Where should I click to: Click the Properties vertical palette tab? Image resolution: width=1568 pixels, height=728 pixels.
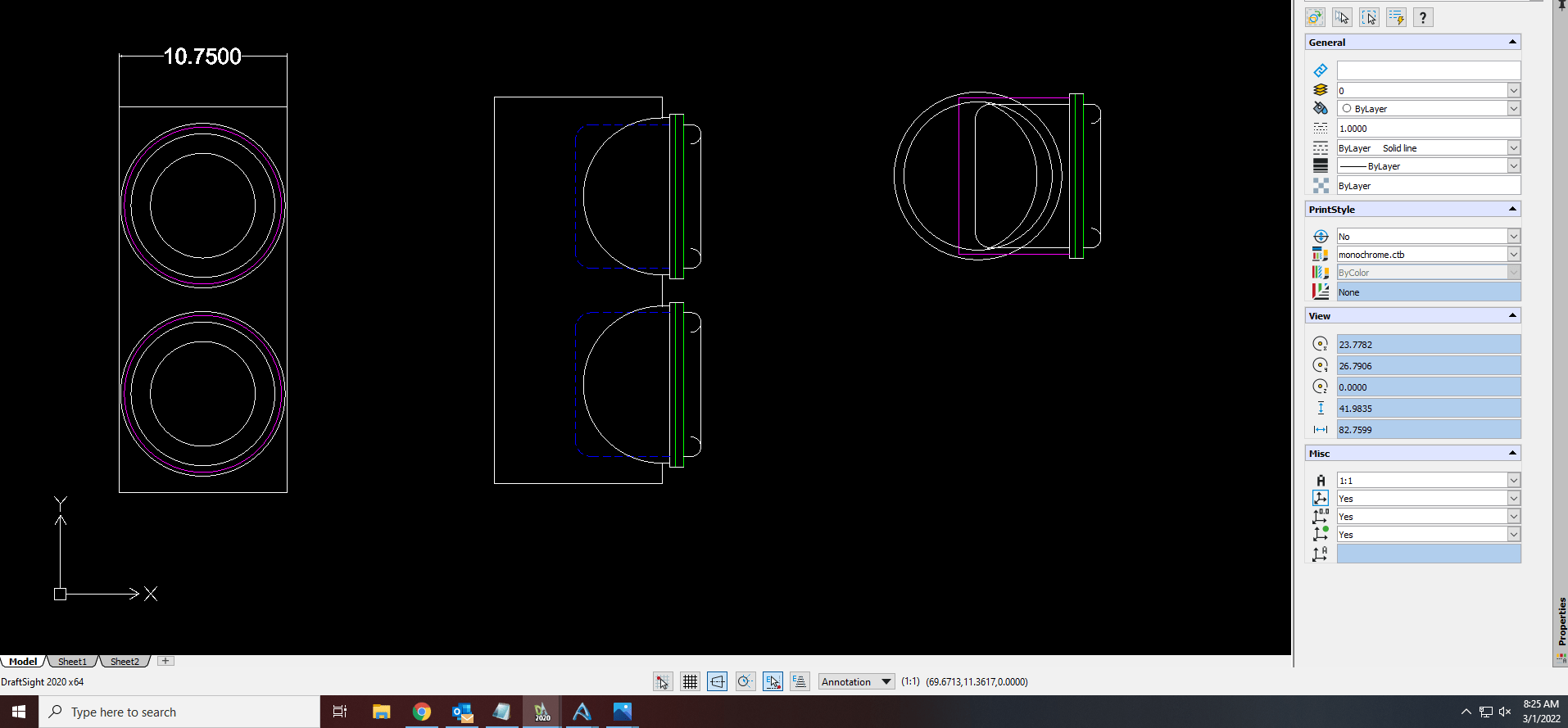tap(1561, 621)
